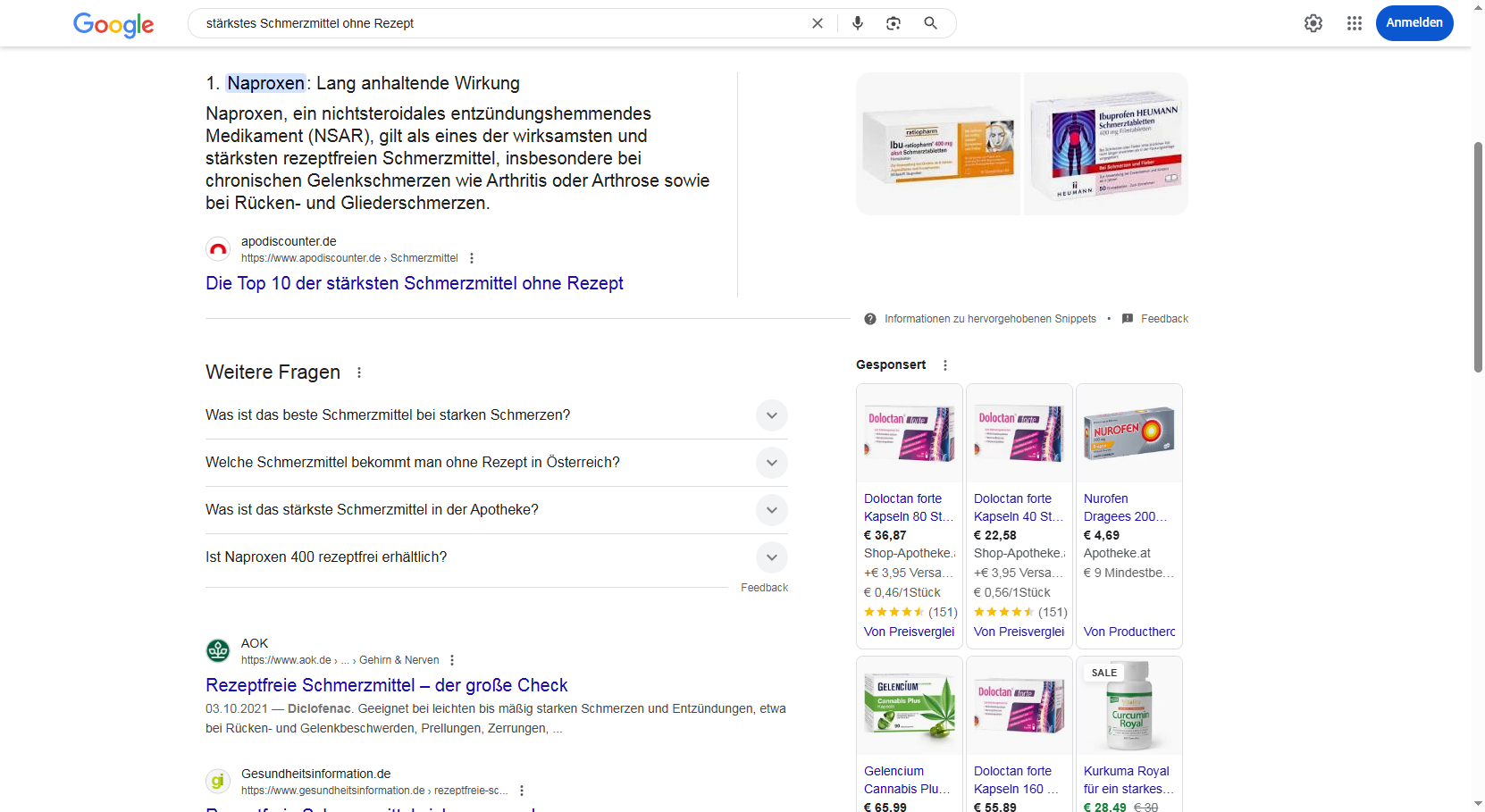Image resolution: width=1485 pixels, height=812 pixels.
Task: Click the search query input field
Action: (500, 23)
